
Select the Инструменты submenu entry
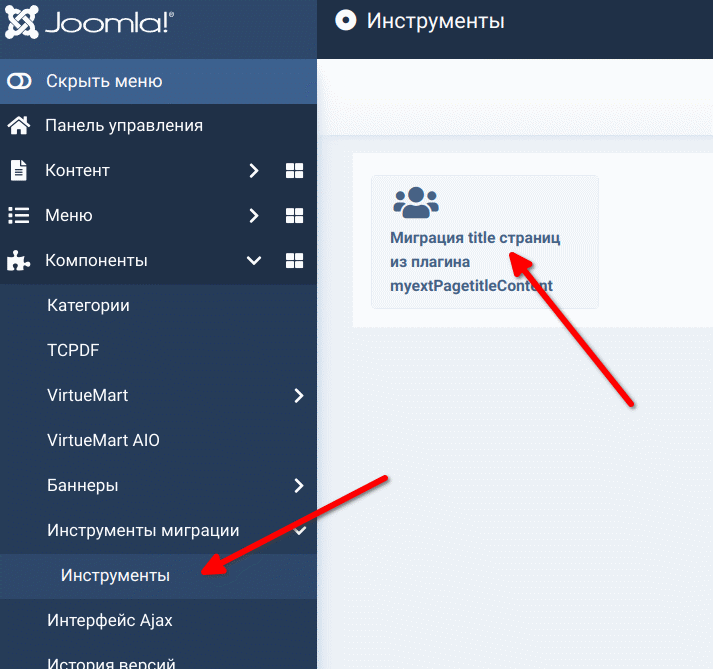coord(115,575)
